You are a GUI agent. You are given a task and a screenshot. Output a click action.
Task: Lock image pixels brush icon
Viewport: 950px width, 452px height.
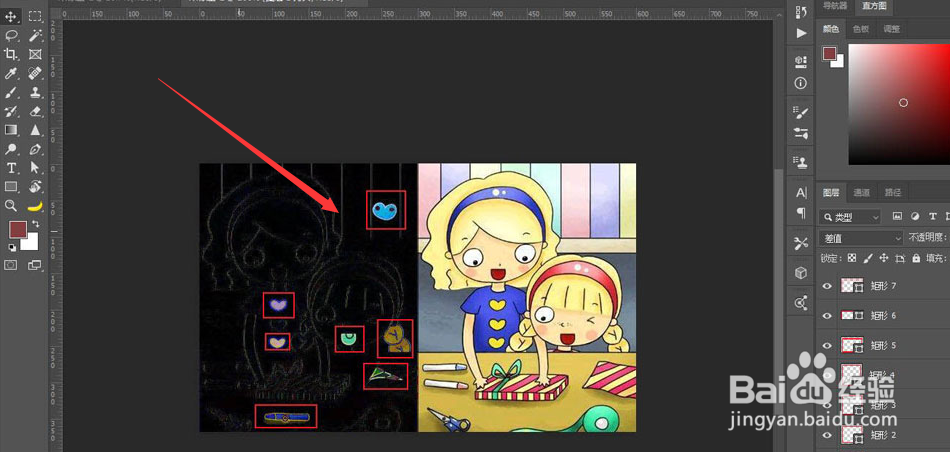click(868, 258)
